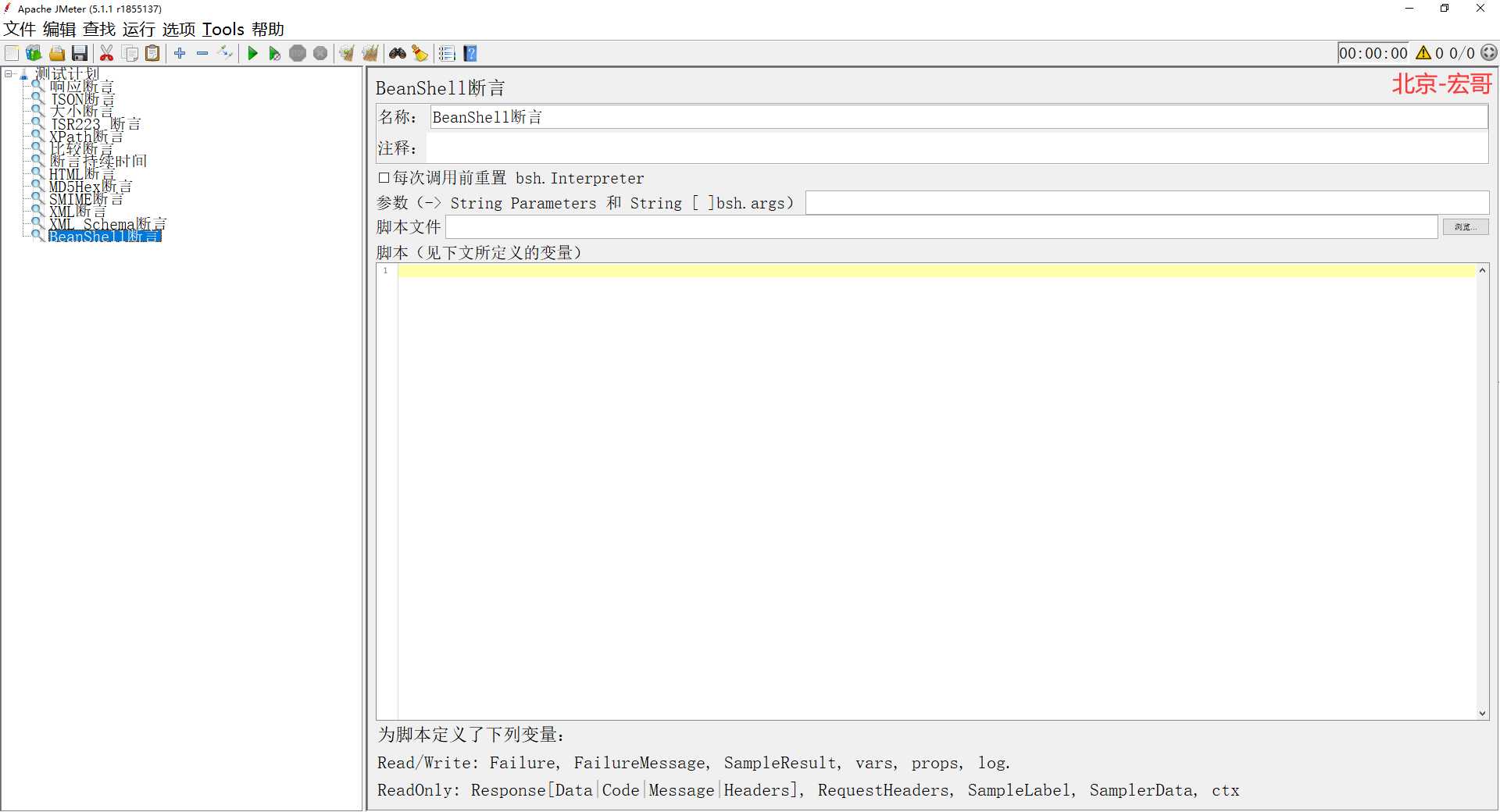The image size is (1500, 812).
Task: Open the 查找 menu
Action: (99, 30)
